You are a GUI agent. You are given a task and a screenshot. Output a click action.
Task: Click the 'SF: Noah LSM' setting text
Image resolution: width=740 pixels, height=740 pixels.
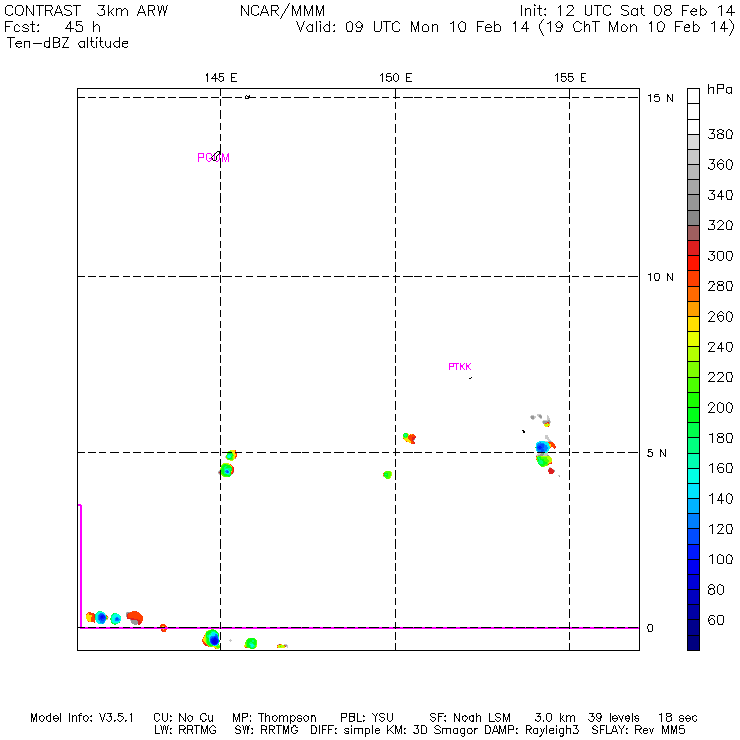click(x=470, y=718)
